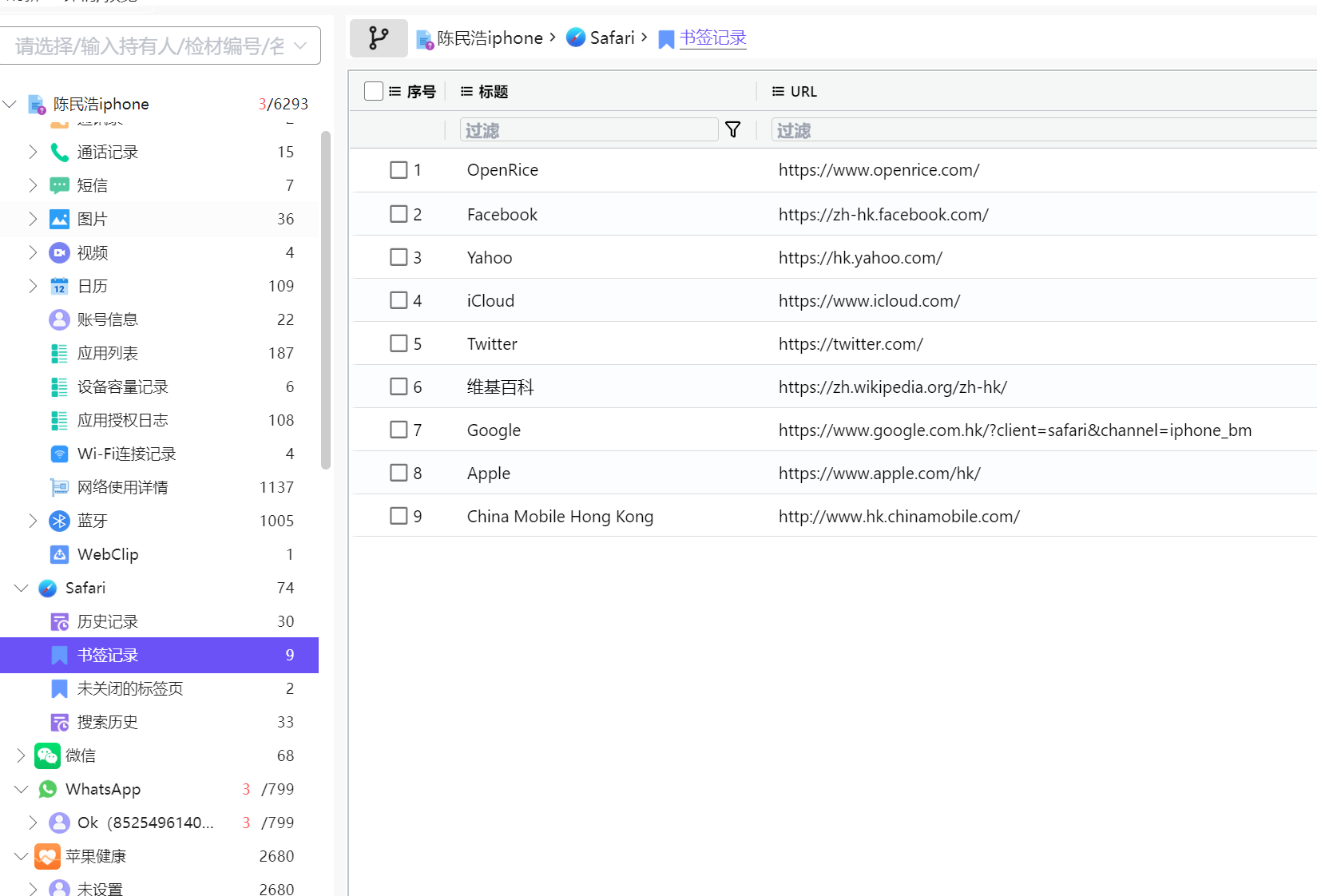Open the 持有人/检材编号 selection dropdown
The width and height of the screenshot is (1317, 896).
pyautogui.click(x=161, y=46)
